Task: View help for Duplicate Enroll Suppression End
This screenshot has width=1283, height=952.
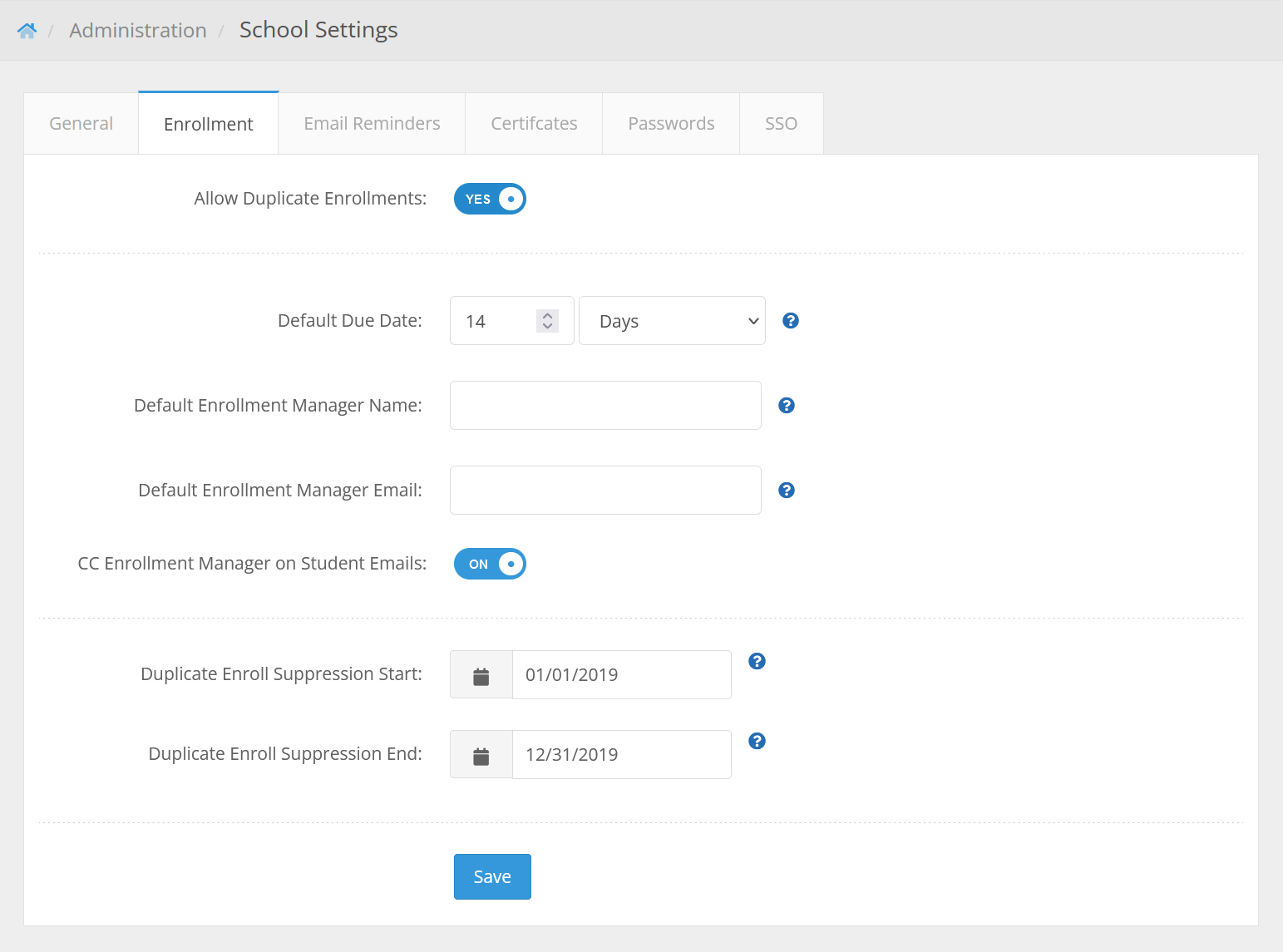Action: point(757,742)
